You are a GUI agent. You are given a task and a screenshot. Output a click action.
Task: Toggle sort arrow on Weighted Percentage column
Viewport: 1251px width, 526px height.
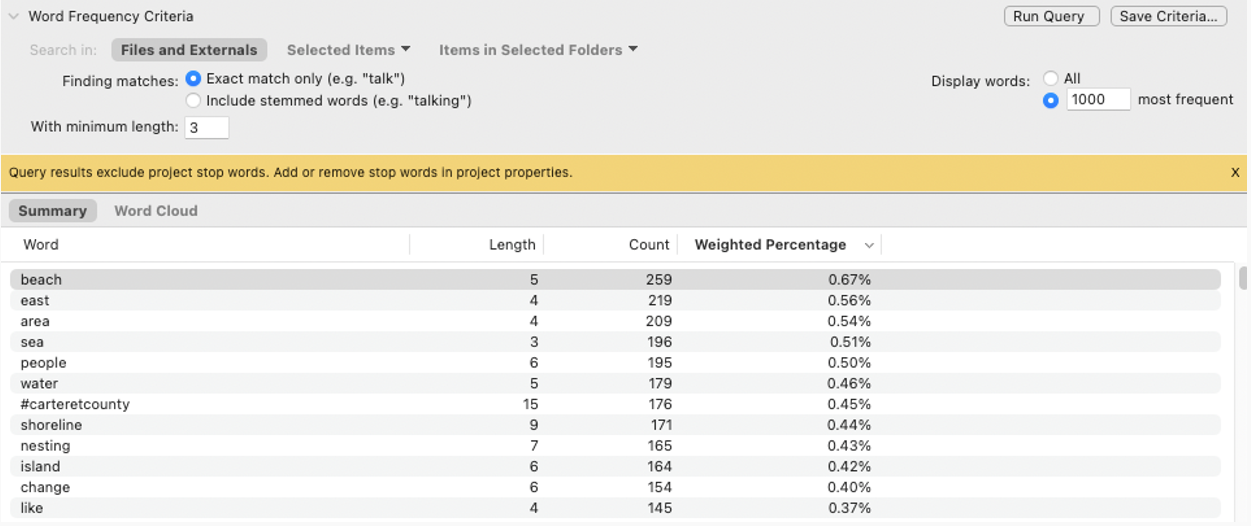[869, 245]
